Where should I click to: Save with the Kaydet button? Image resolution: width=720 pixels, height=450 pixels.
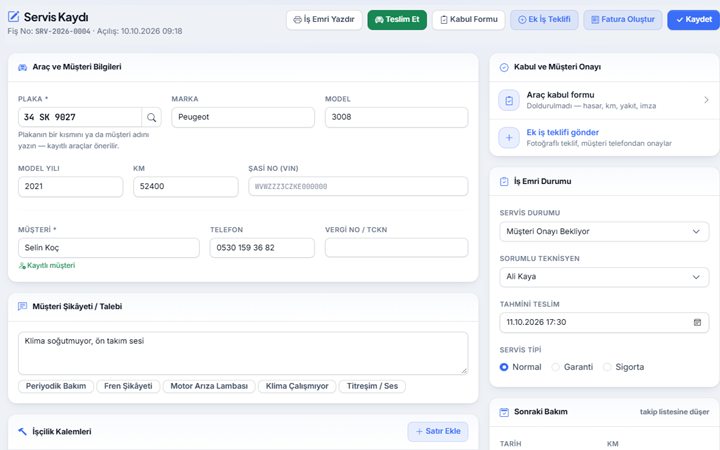coord(693,20)
